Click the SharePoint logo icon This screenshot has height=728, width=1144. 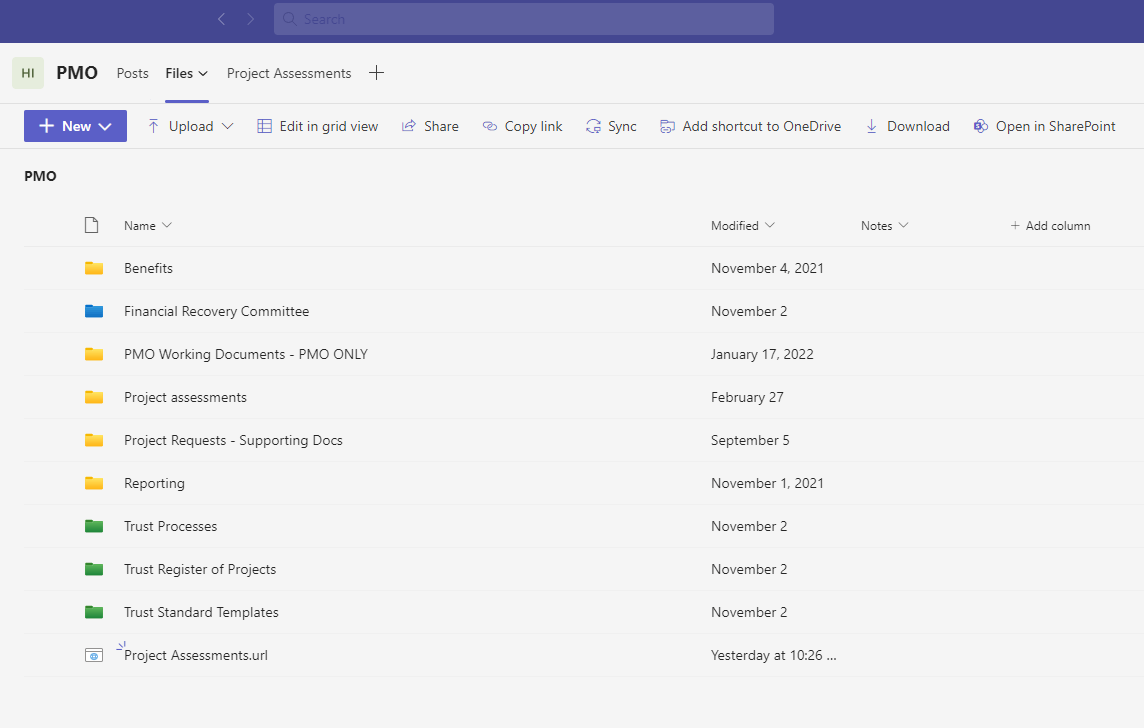pyautogui.click(x=981, y=126)
